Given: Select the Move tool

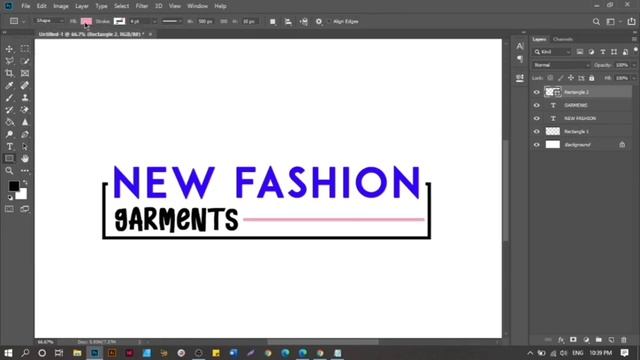Looking at the screenshot, I should click(x=9, y=49).
